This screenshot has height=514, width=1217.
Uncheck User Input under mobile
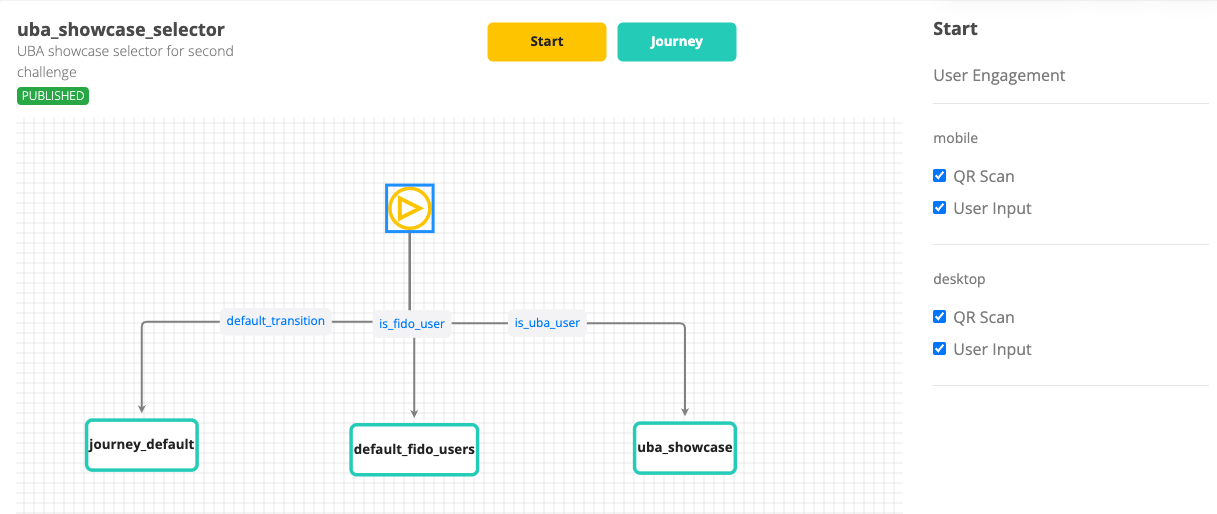point(939,208)
